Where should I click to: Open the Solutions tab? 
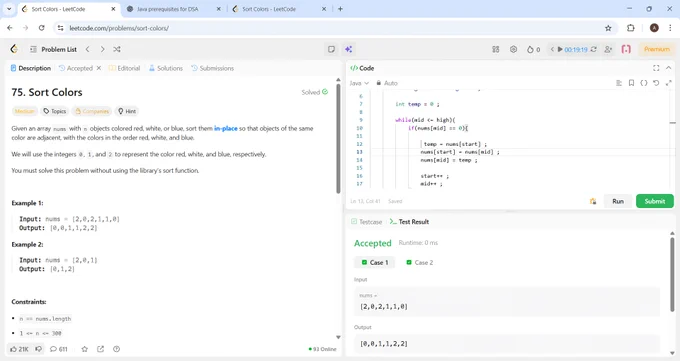pyautogui.click(x=166, y=68)
